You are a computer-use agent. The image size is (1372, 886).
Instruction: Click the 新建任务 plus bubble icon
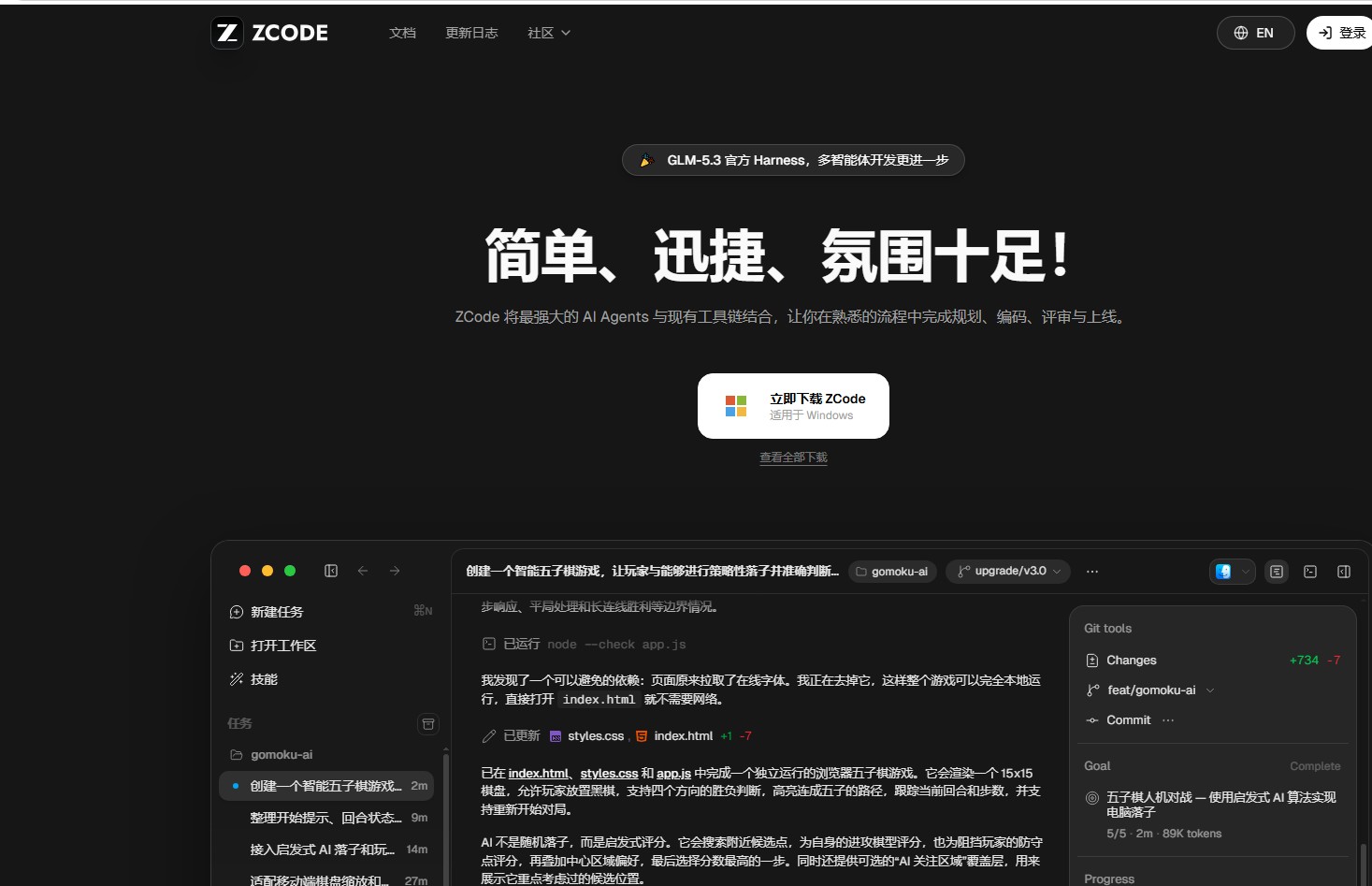pos(237,612)
